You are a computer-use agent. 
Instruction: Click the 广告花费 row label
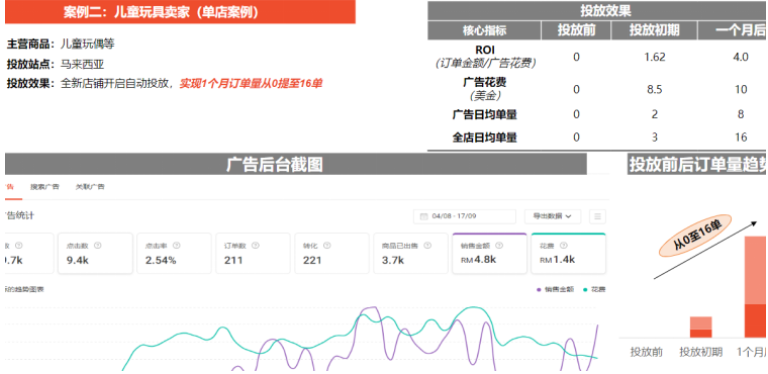coord(484,88)
